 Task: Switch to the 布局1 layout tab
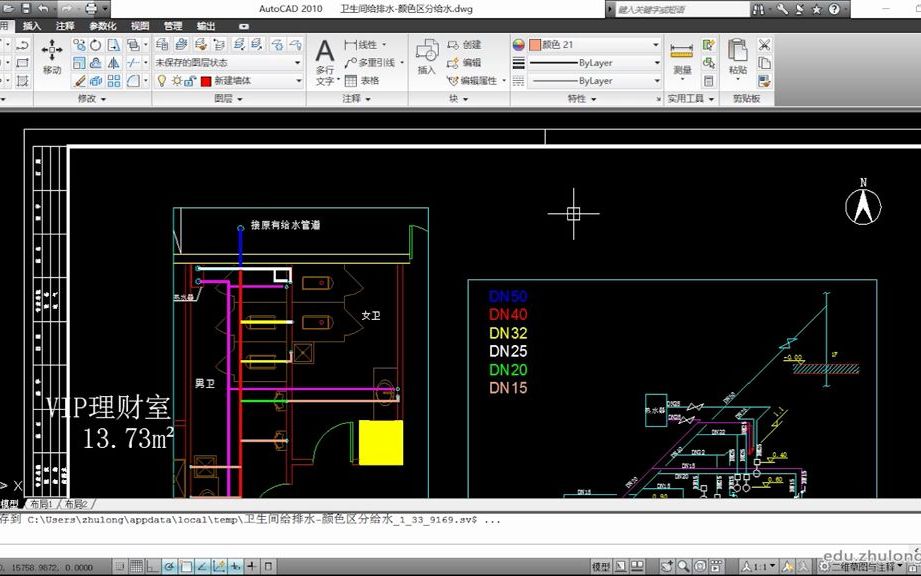(41, 504)
